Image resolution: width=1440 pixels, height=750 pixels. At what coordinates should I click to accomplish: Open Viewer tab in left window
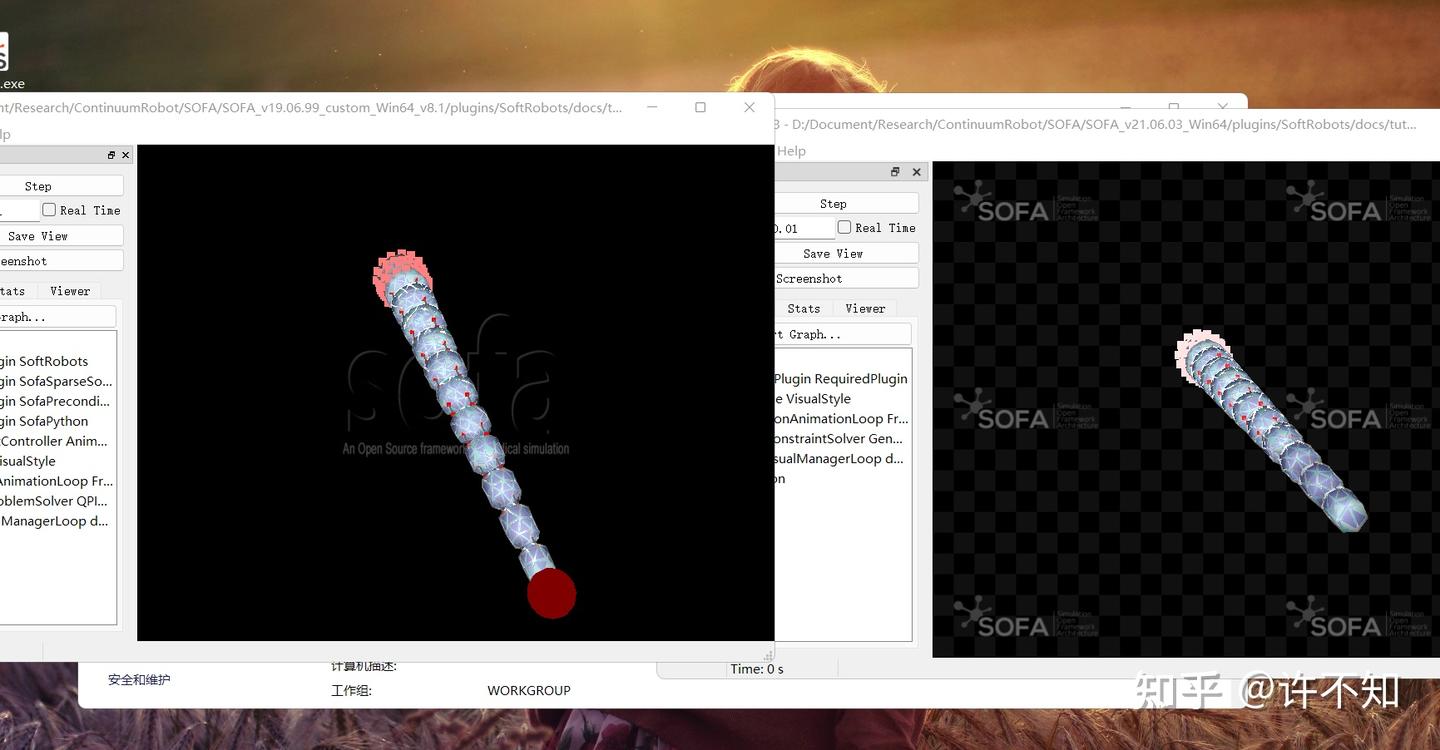(70, 291)
